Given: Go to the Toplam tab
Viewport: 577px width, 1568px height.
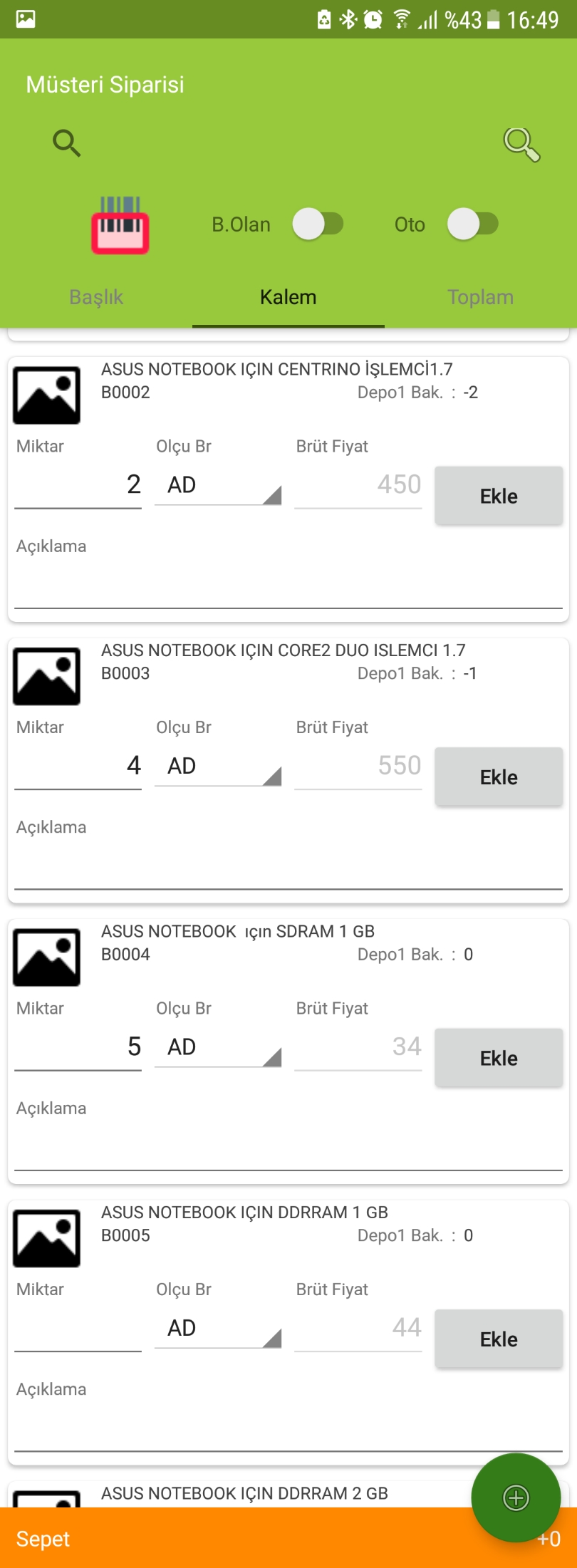Looking at the screenshot, I should pos(480,297).
